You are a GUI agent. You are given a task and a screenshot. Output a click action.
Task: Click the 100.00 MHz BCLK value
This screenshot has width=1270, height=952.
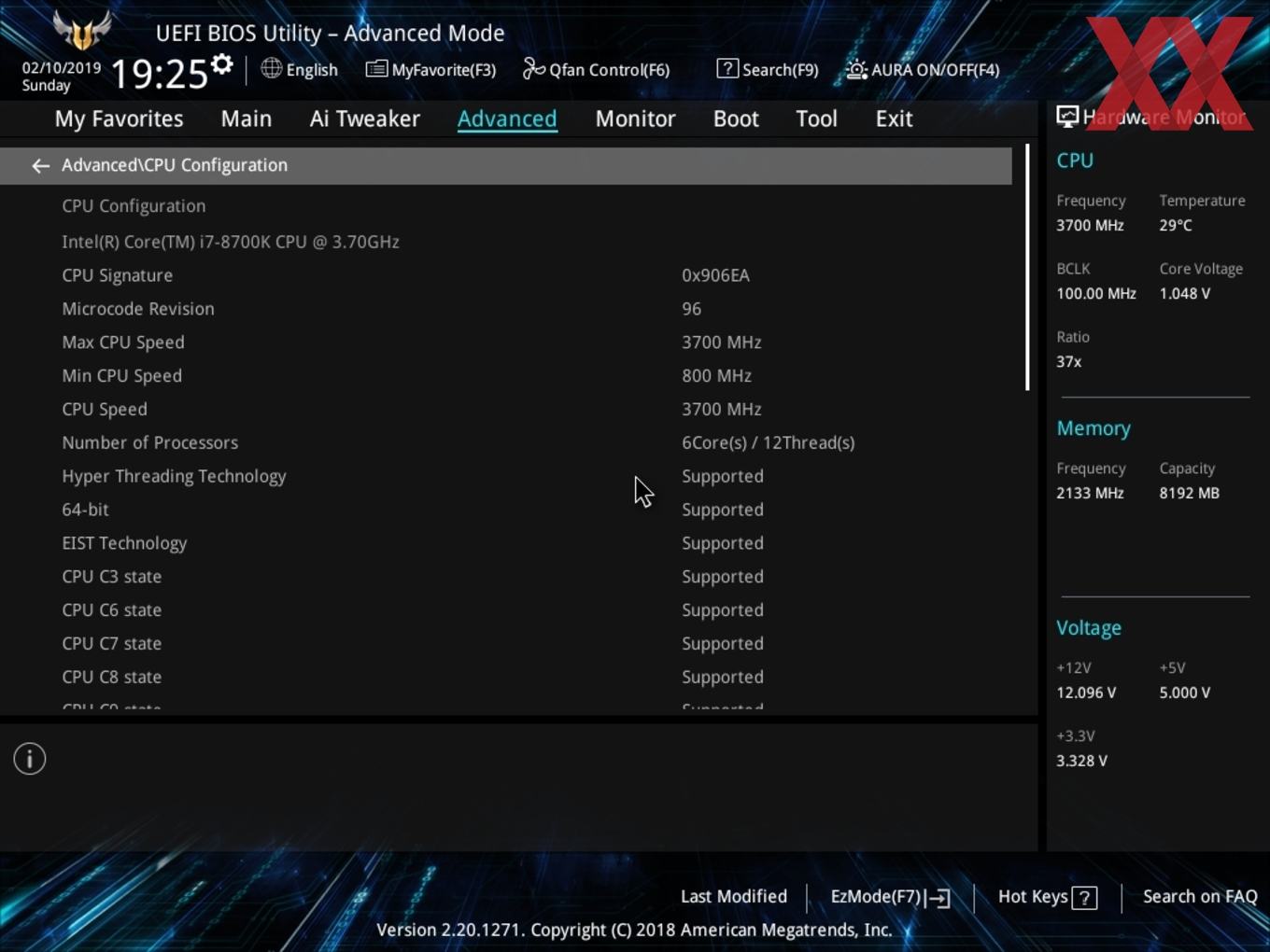1096,294
